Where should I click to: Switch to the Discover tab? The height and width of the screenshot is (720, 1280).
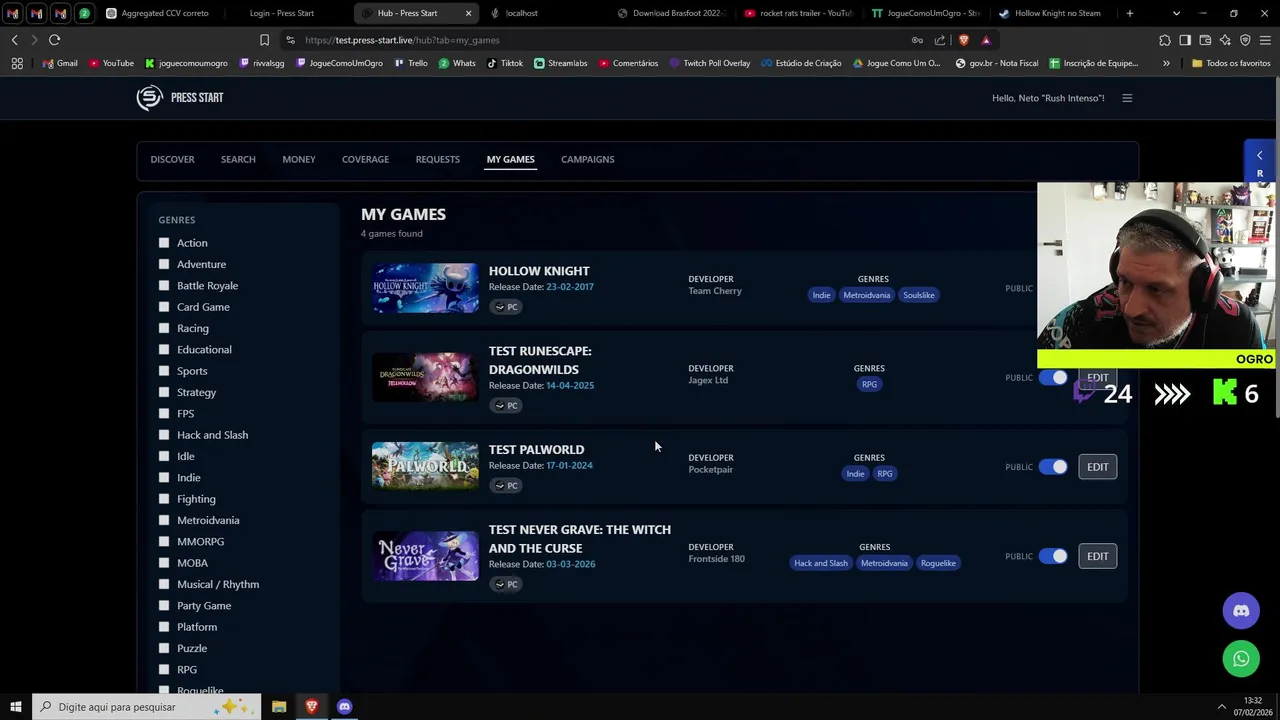[172, 159]
